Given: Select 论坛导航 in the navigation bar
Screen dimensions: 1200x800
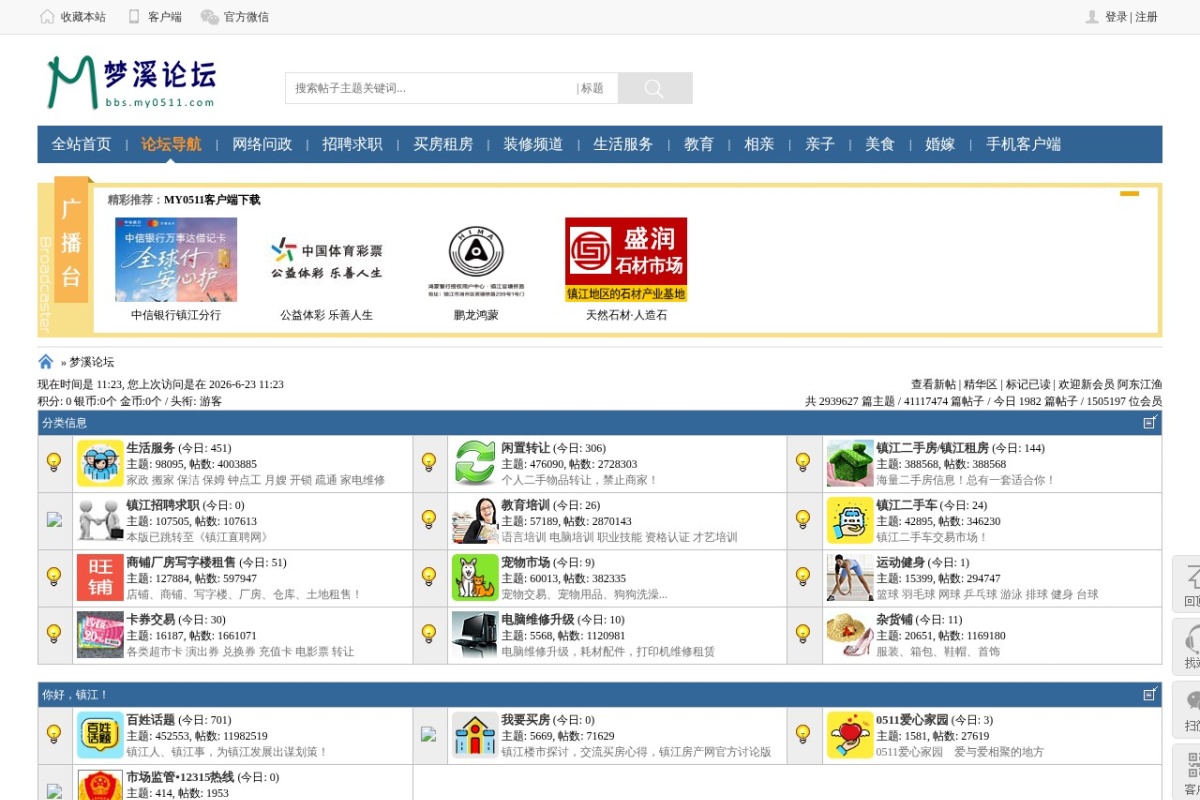Looking at the screenshot, I should coord(171,144).
